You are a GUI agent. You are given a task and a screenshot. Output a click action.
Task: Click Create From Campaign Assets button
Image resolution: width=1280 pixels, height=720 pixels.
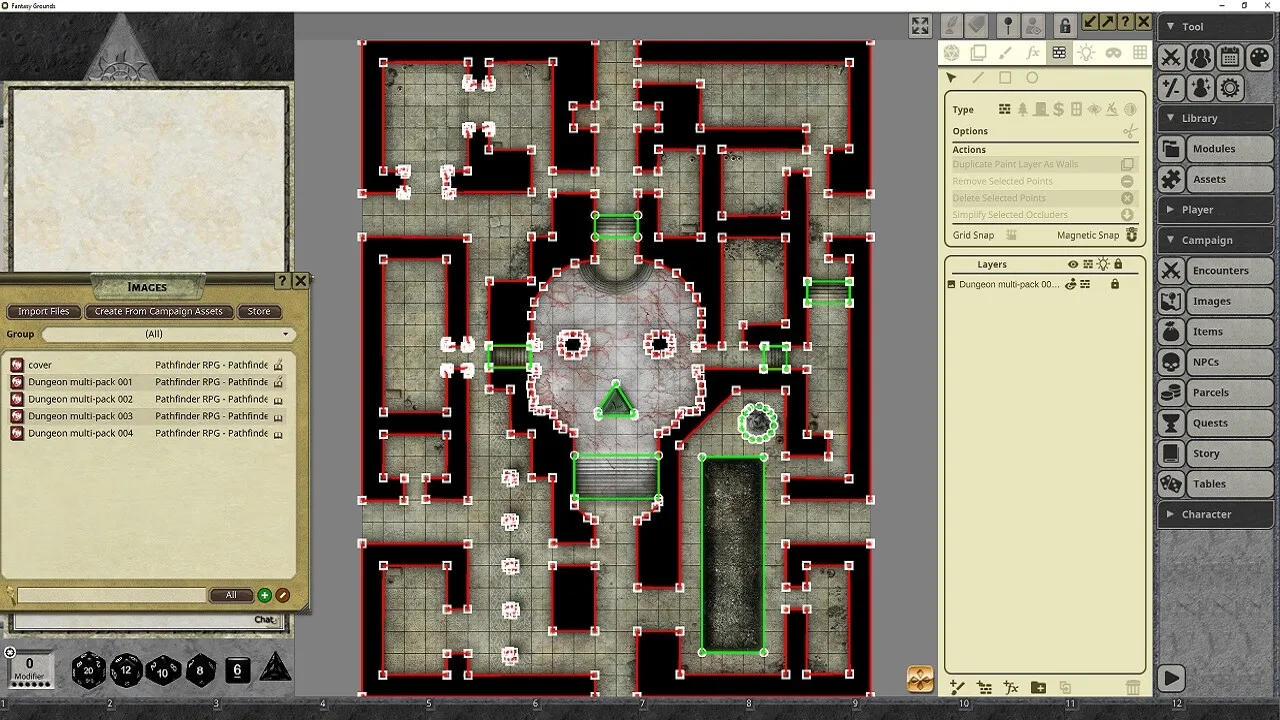click(159, 312)
